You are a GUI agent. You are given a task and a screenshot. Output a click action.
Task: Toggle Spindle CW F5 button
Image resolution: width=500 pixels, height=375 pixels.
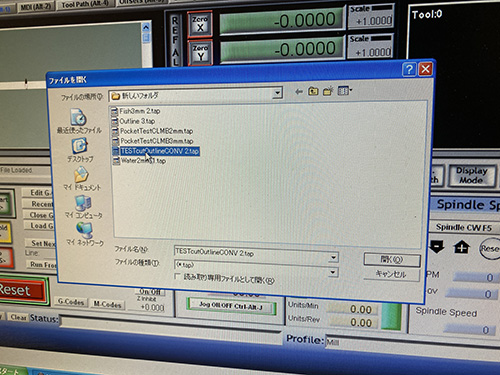(464, 227)
